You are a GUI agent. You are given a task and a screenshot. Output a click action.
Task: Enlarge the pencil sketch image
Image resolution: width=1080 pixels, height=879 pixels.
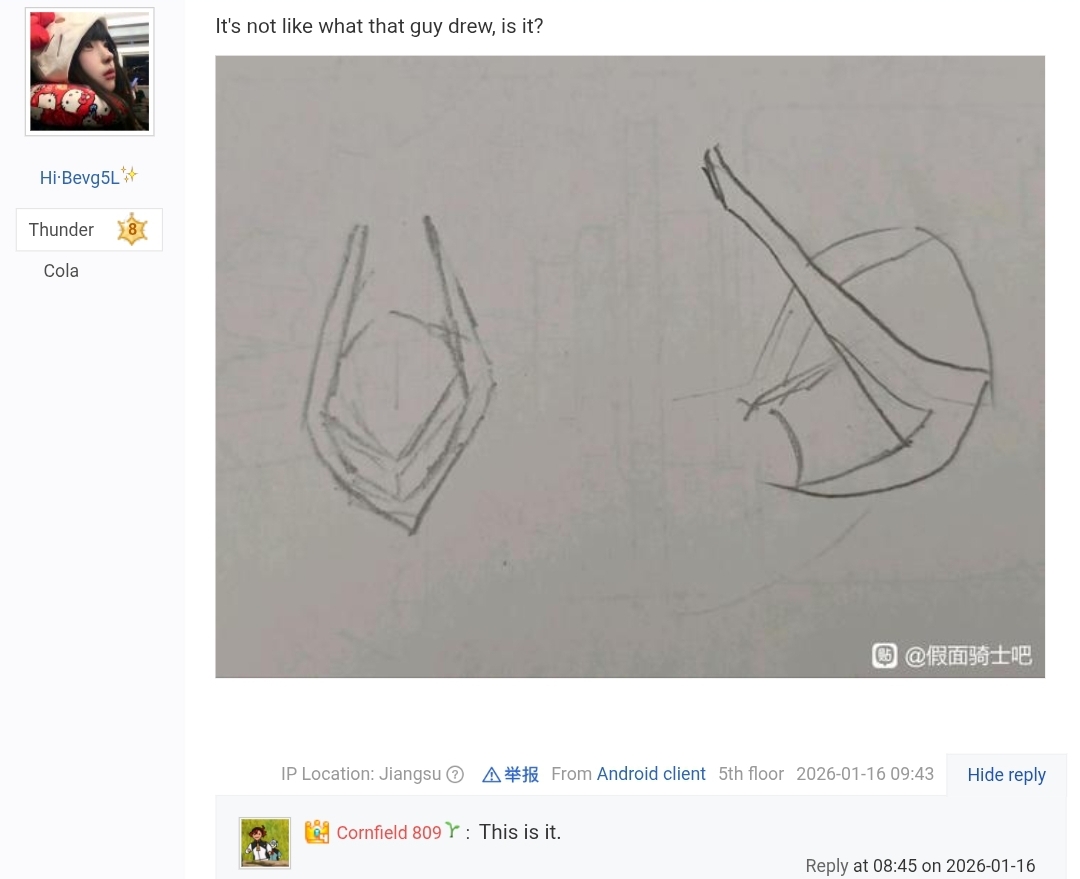tap(630, 366)
